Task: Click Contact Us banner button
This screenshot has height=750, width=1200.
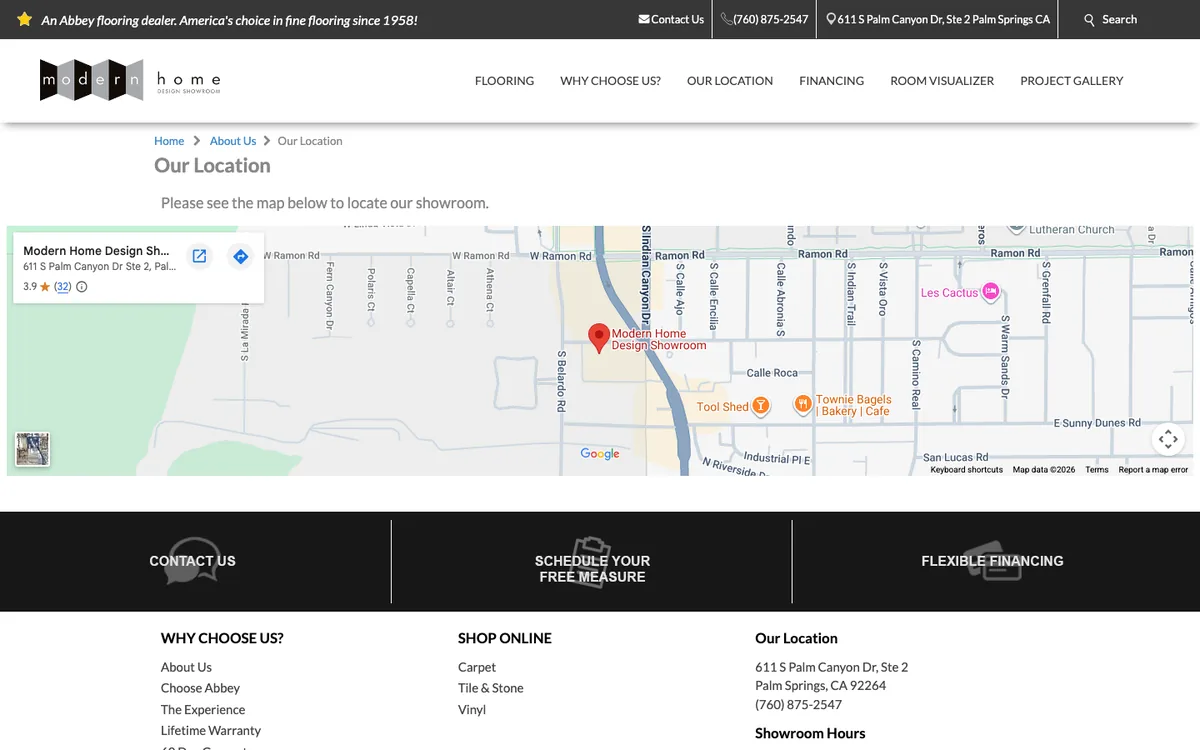Action: [x=192, y=561]
